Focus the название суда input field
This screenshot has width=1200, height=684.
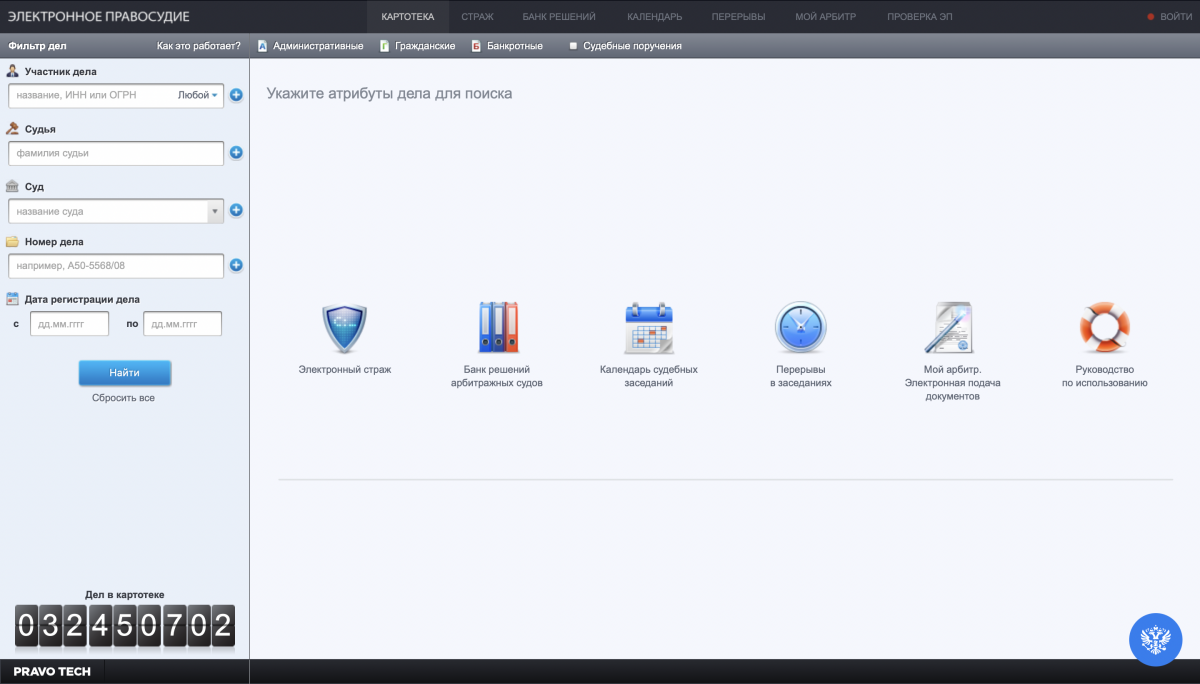click(108, 211)
